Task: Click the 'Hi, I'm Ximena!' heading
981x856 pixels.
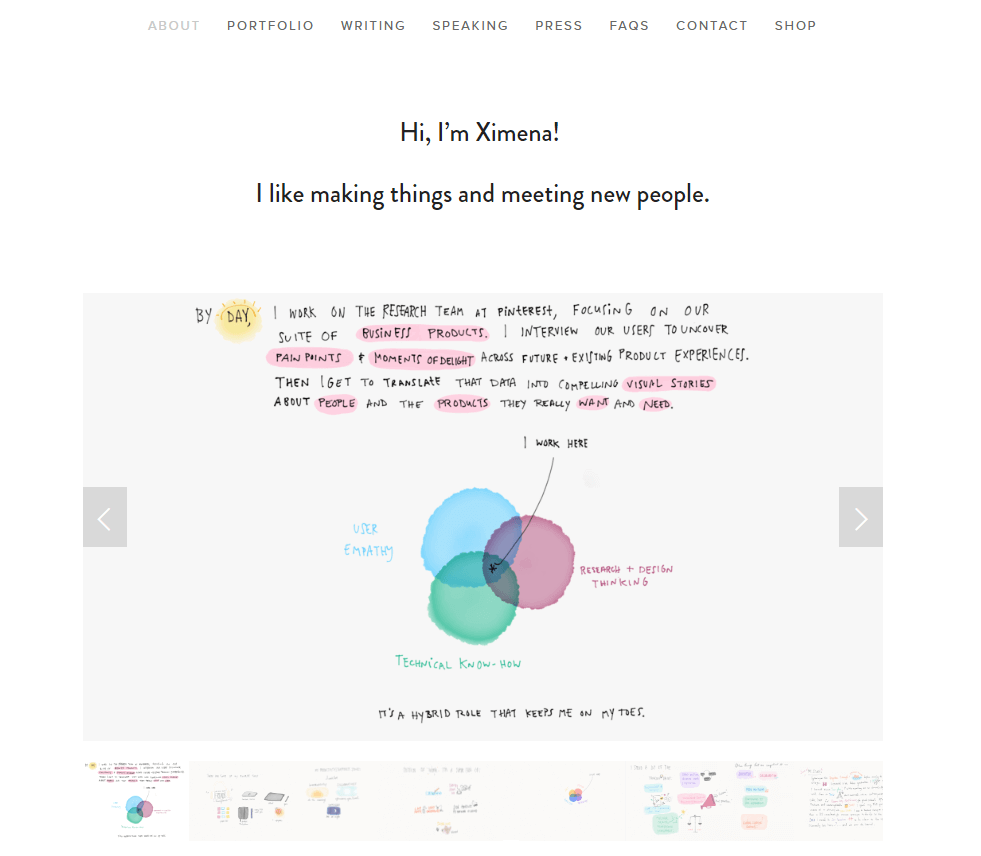Action: [x=479, y=132]
